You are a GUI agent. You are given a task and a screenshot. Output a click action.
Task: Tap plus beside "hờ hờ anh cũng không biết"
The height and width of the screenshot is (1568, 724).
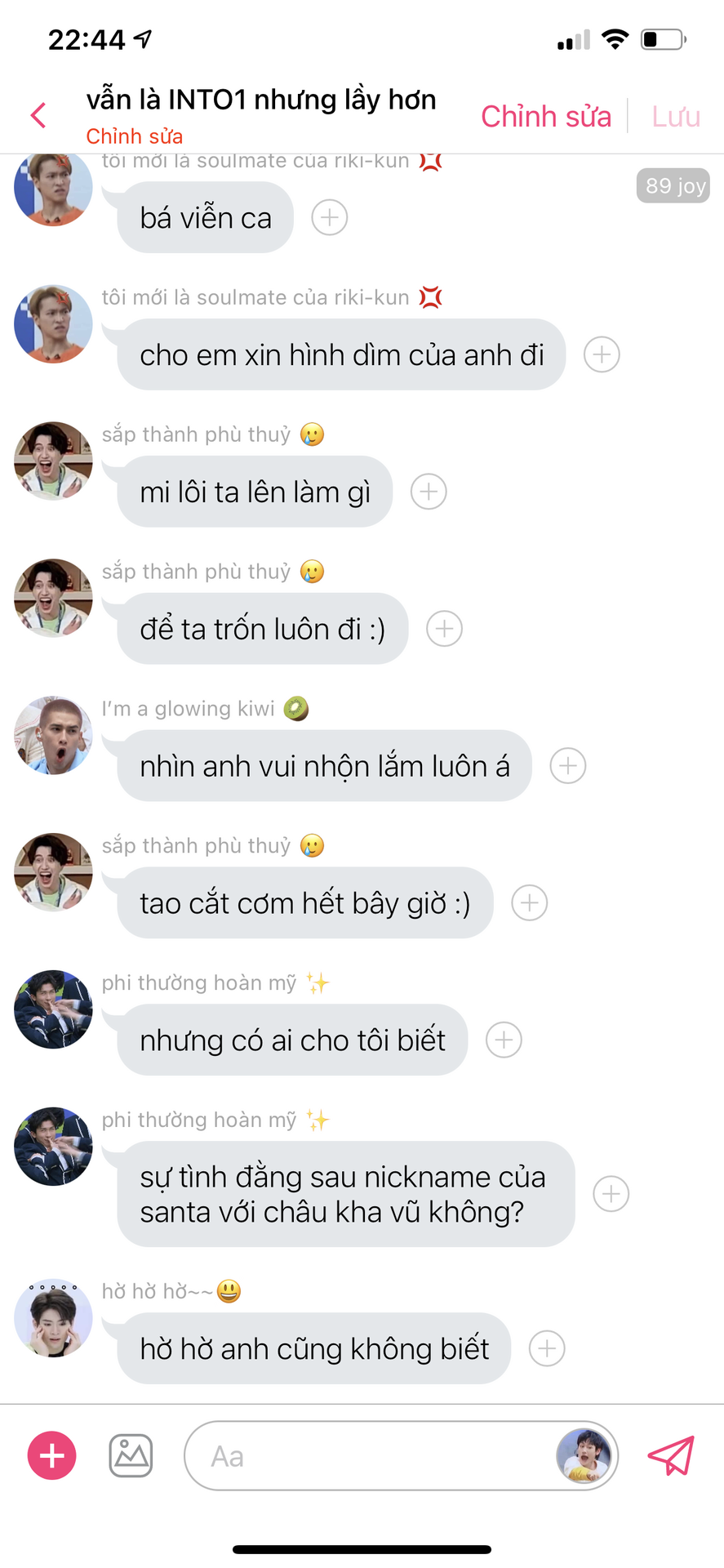(547, 1348)
